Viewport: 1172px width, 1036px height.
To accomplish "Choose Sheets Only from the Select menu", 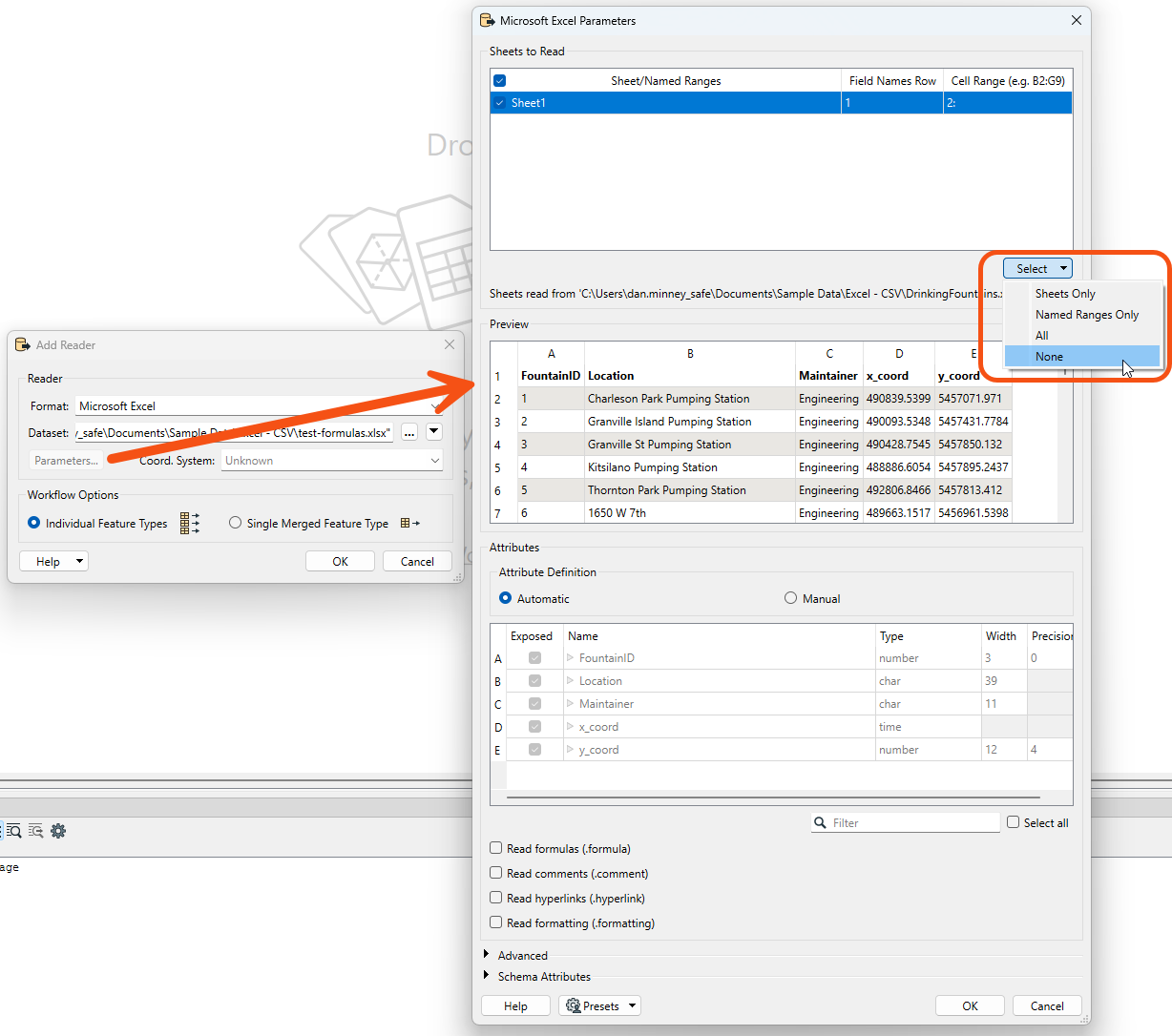I will click(x=1065, y=294).
